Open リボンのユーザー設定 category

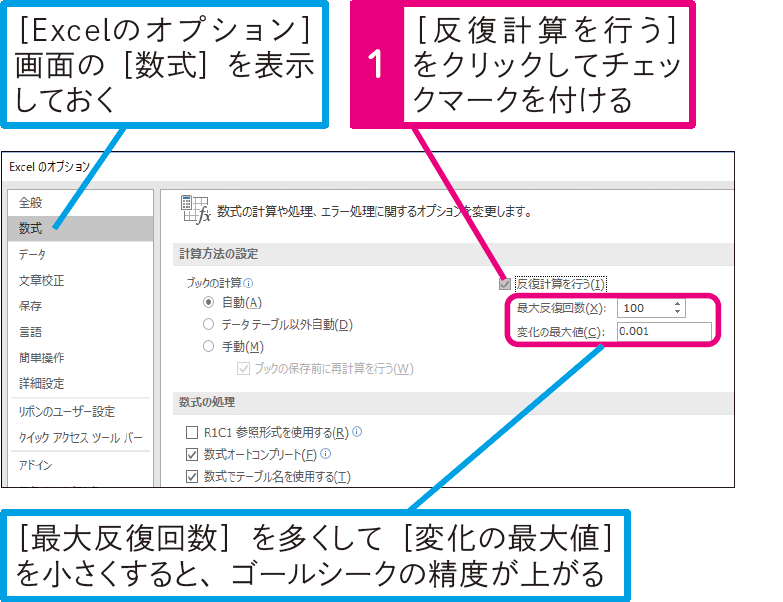(x=80, y=412)
